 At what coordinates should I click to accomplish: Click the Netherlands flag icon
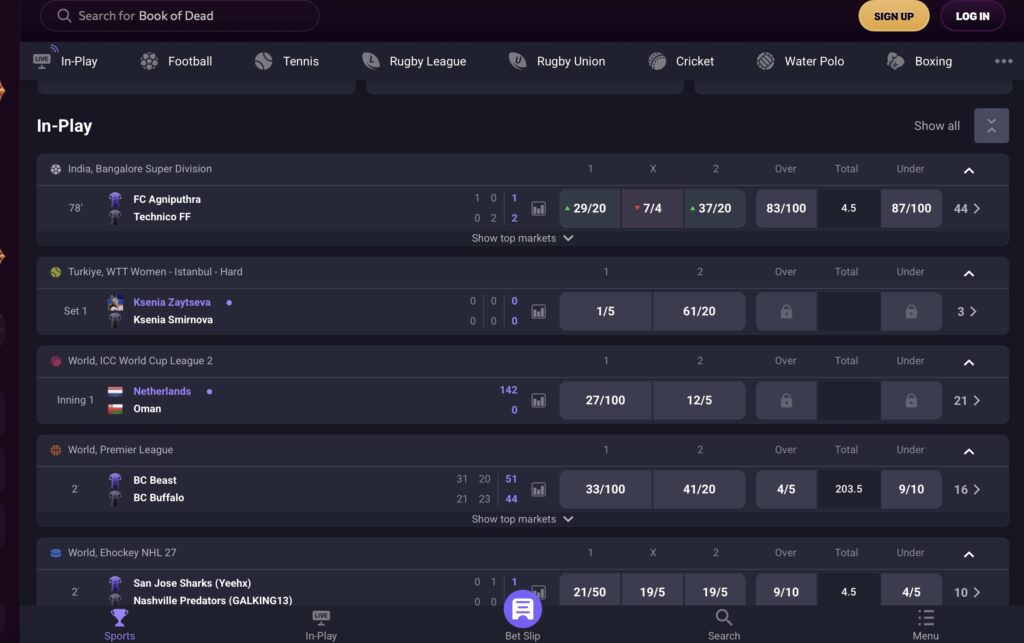click(x=115, y=391)
